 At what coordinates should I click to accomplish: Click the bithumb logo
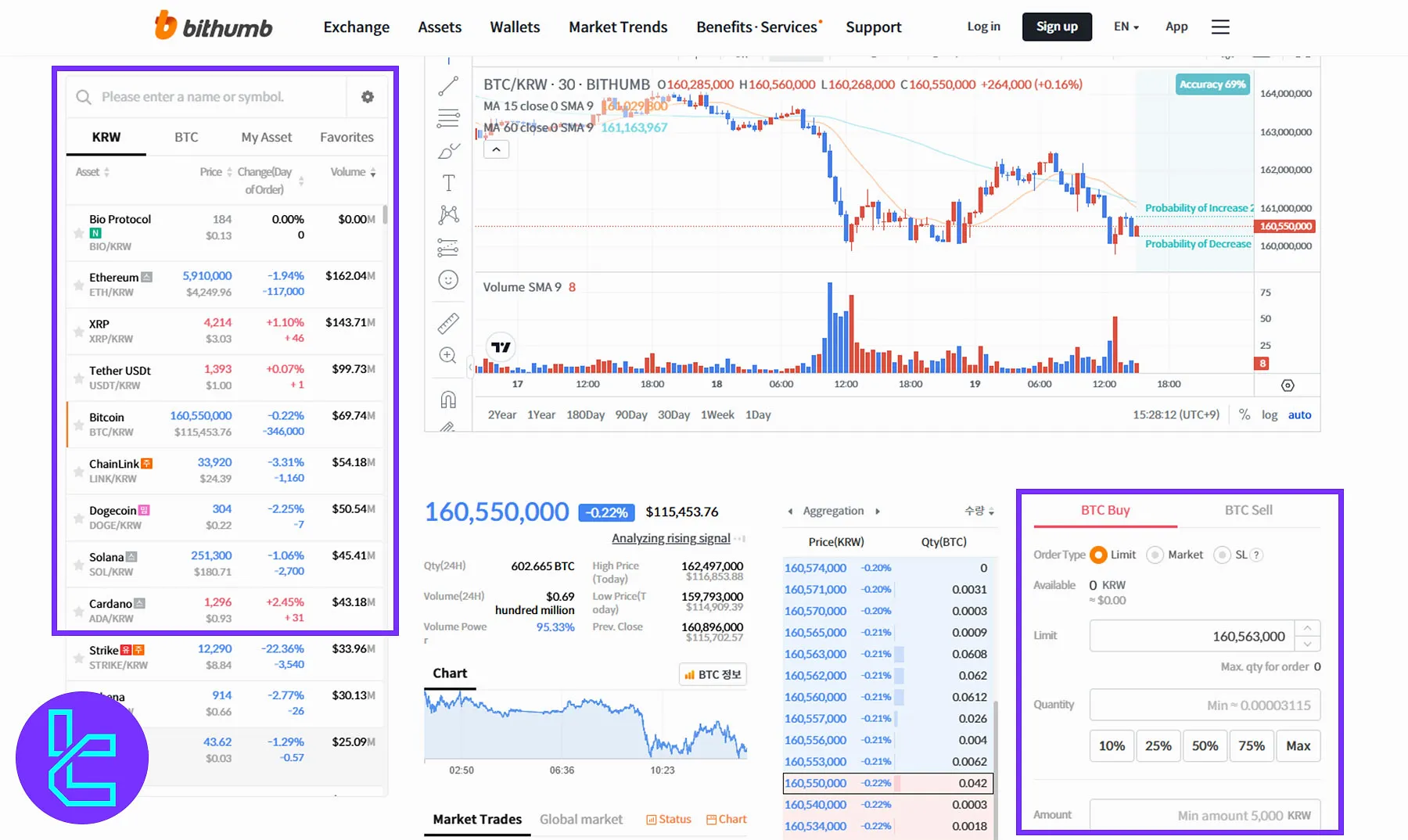(x=214, y=27)
